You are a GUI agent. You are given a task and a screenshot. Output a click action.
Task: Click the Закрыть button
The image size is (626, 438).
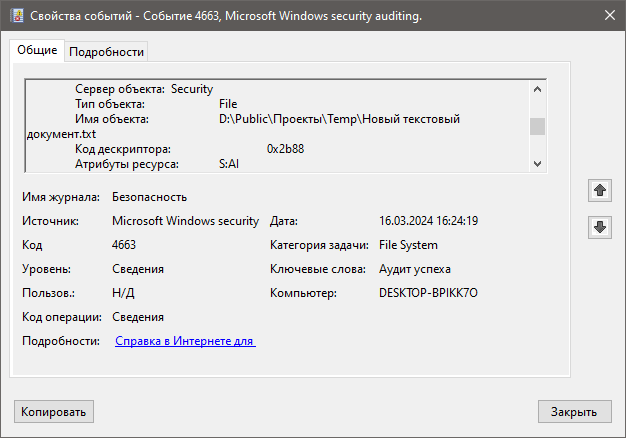(574, 412)
